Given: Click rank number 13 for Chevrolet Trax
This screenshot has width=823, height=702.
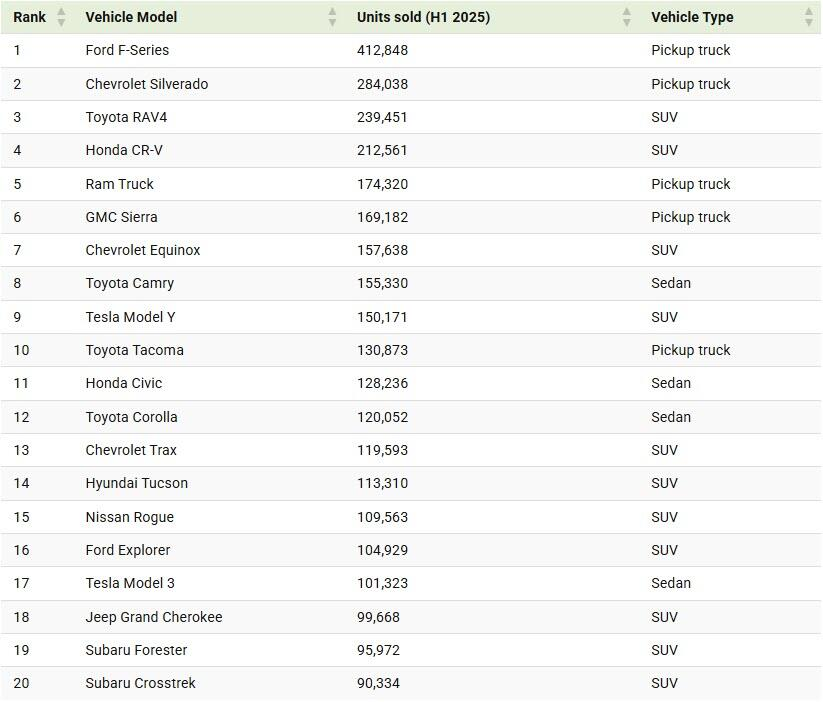Looking at the screenshot, I should click(x=21, y=450).
